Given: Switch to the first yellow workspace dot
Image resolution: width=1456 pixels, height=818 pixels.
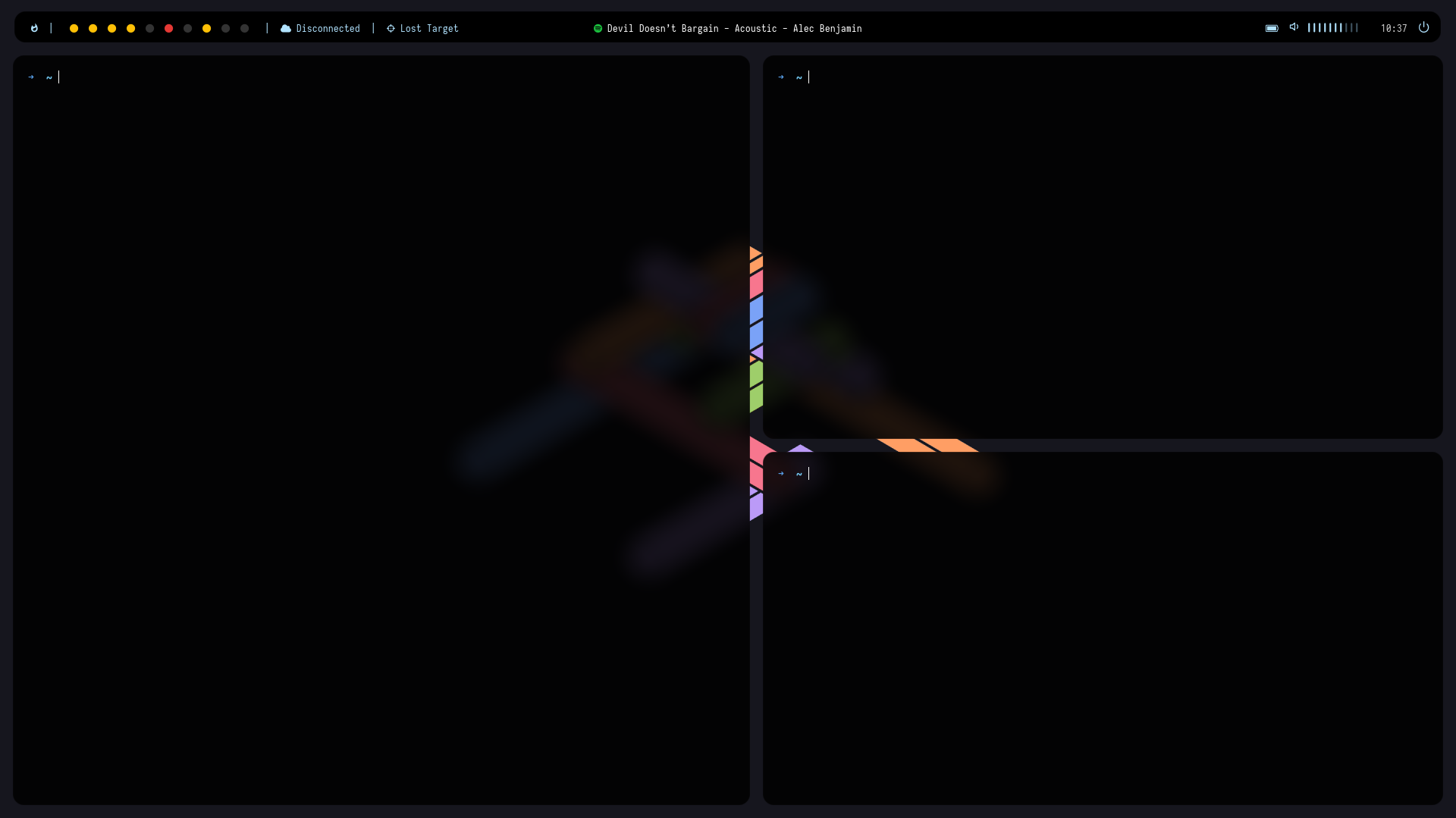Looking at the screenshot, I should coord(74,28).
